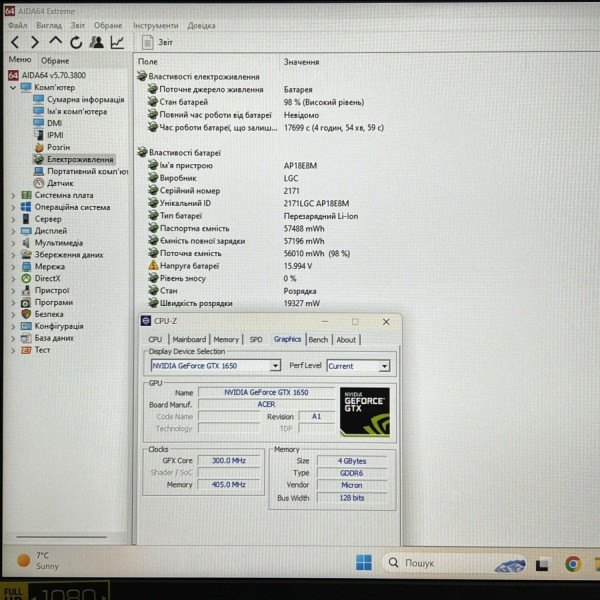Viewport: 600px width, 600px height.
Task: Click the Task View taskbar icon
Action: [543, 564]
